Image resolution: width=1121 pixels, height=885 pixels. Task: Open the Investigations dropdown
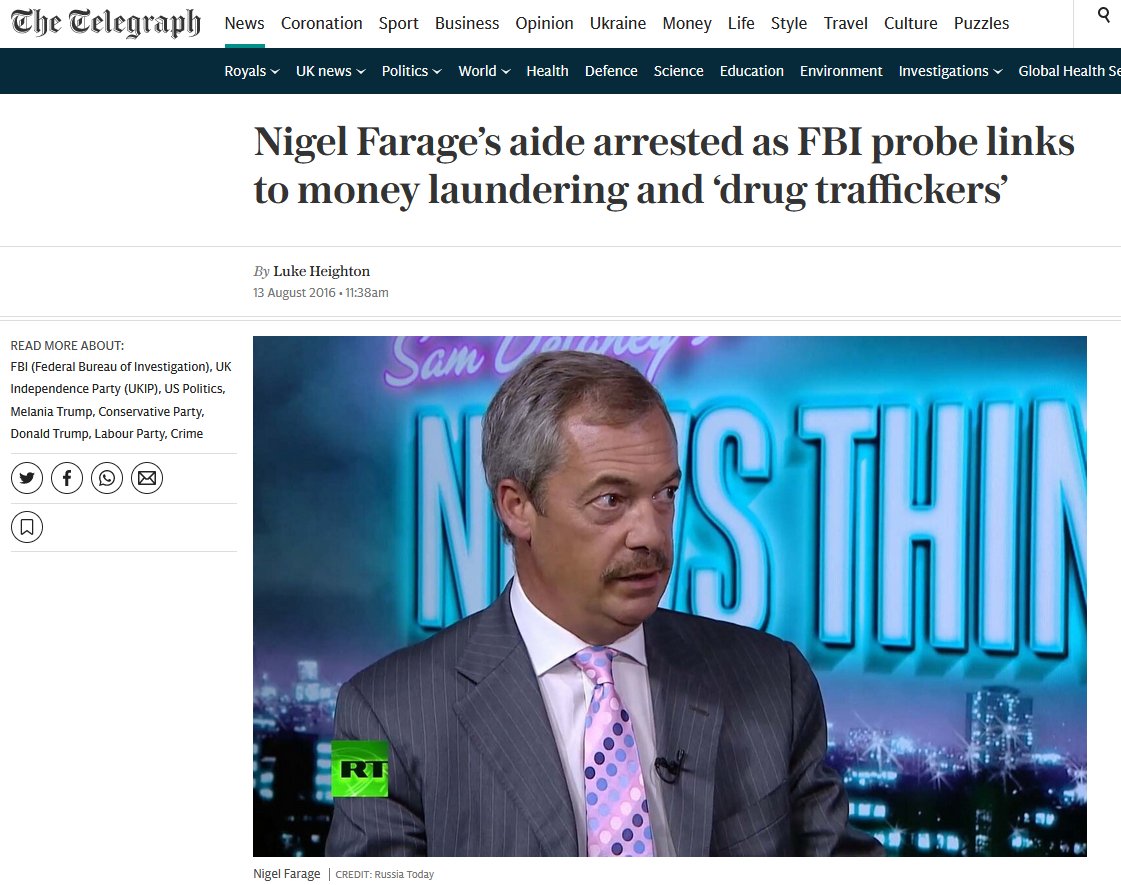point(950,71)
